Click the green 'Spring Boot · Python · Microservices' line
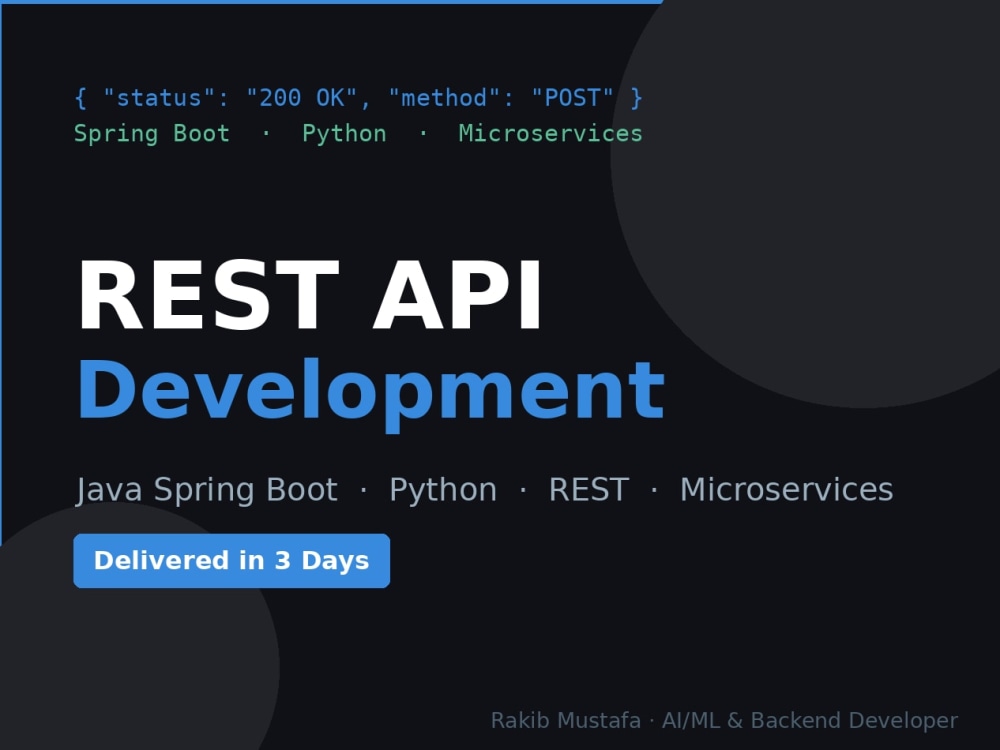 tap(358, 134)
